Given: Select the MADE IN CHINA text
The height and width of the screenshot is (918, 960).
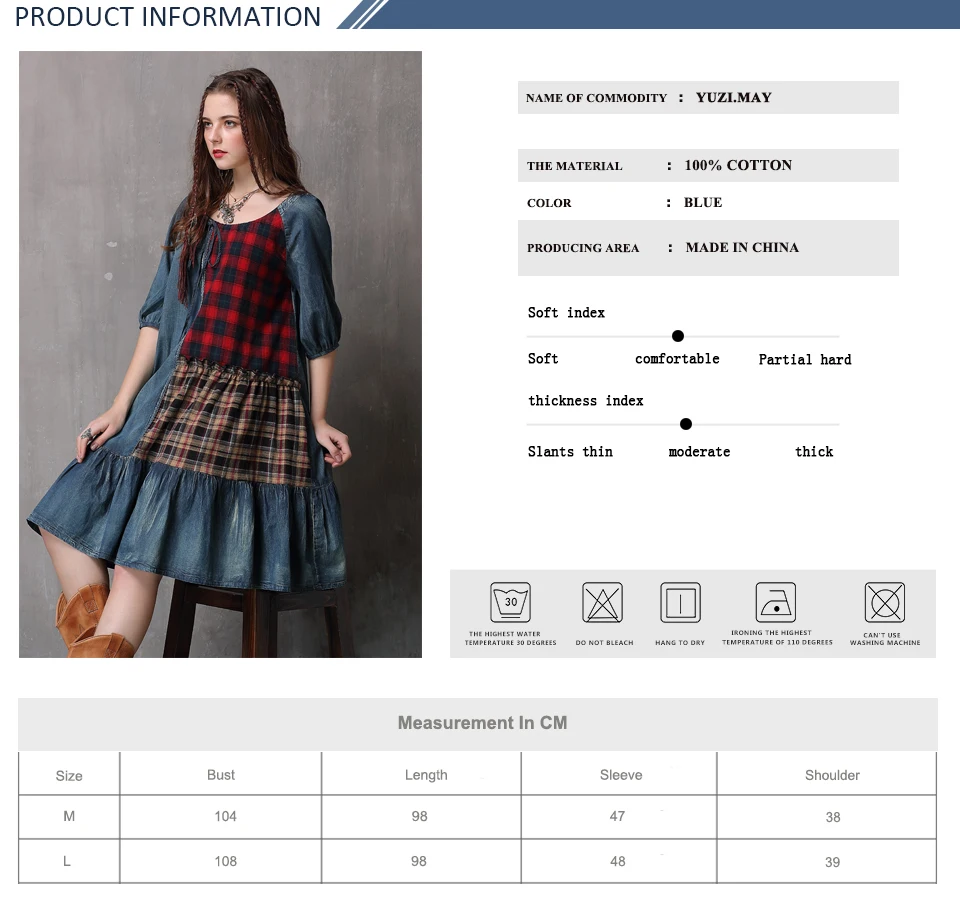Looking at the screenshot, I should [x=742, y=247].
